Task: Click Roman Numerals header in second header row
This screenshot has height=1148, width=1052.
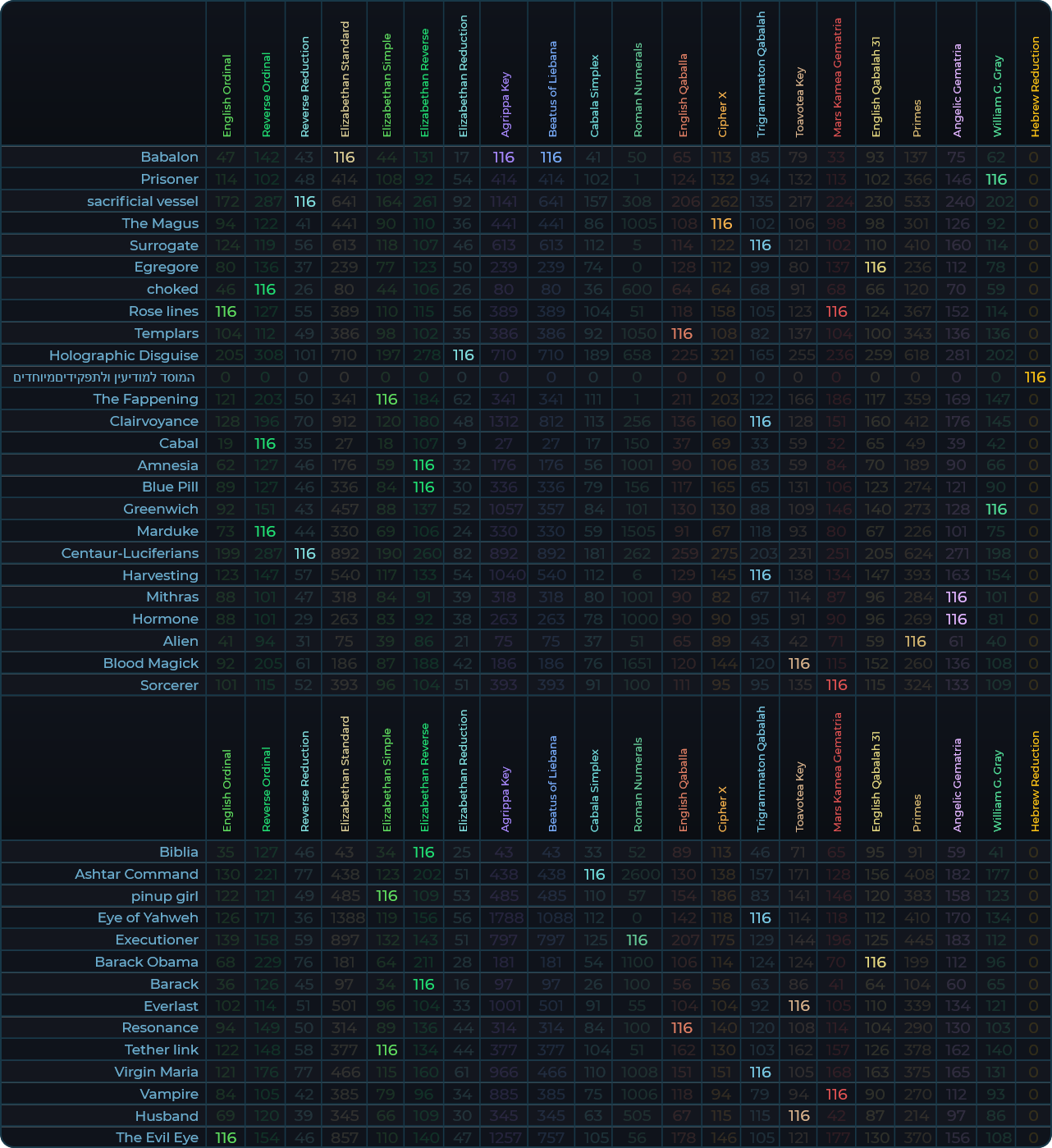Action: point(638,784)
